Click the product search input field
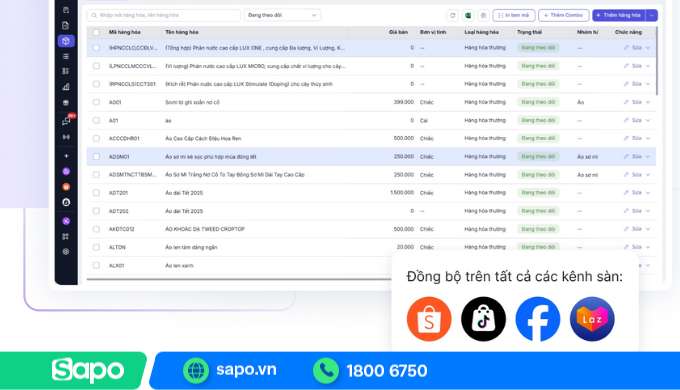Screen dimensions: 680x390 164,15
